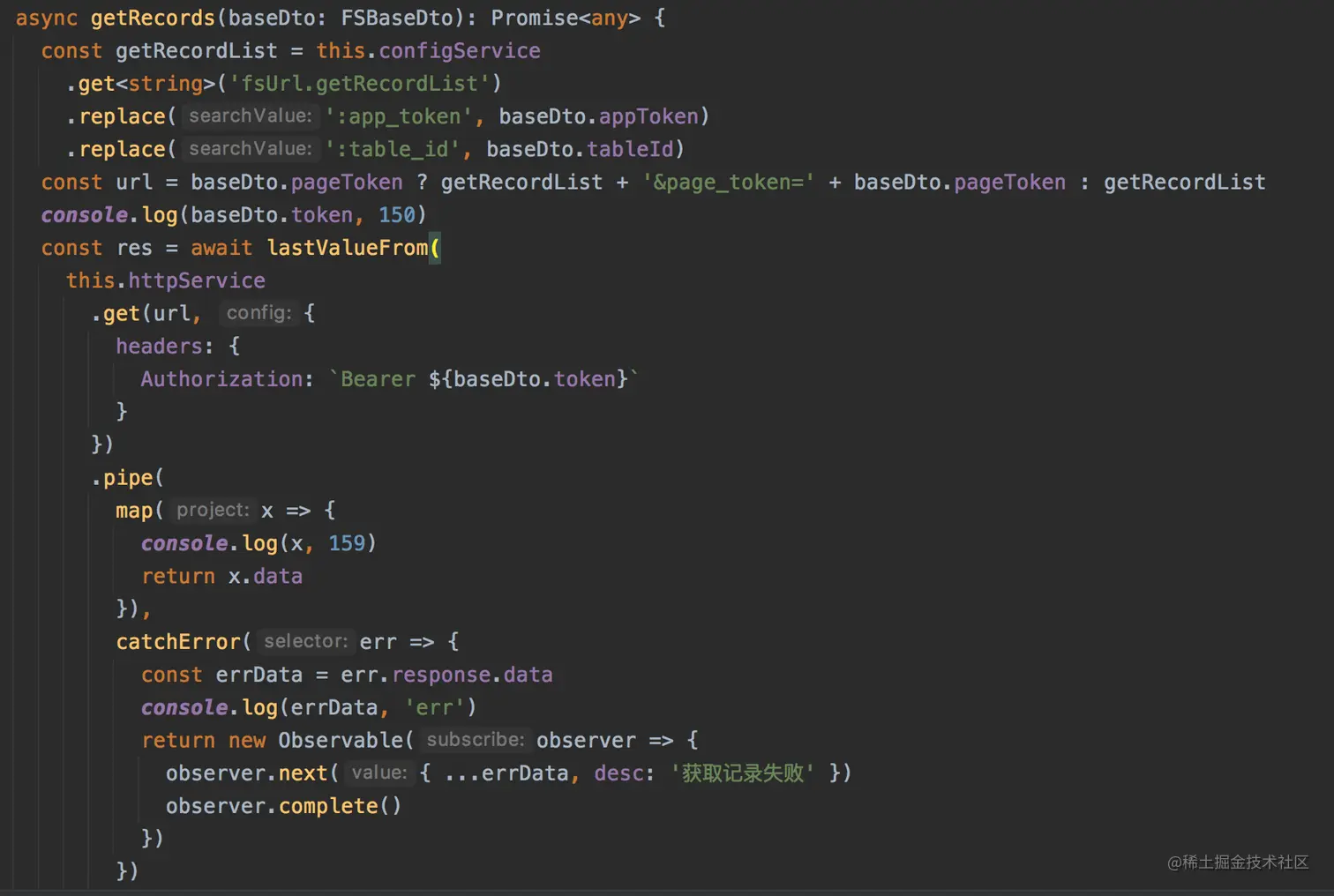Viewport: 1334px width, 896px height.
Task: Click new Observable constructor
Action: tap(315, 741)
